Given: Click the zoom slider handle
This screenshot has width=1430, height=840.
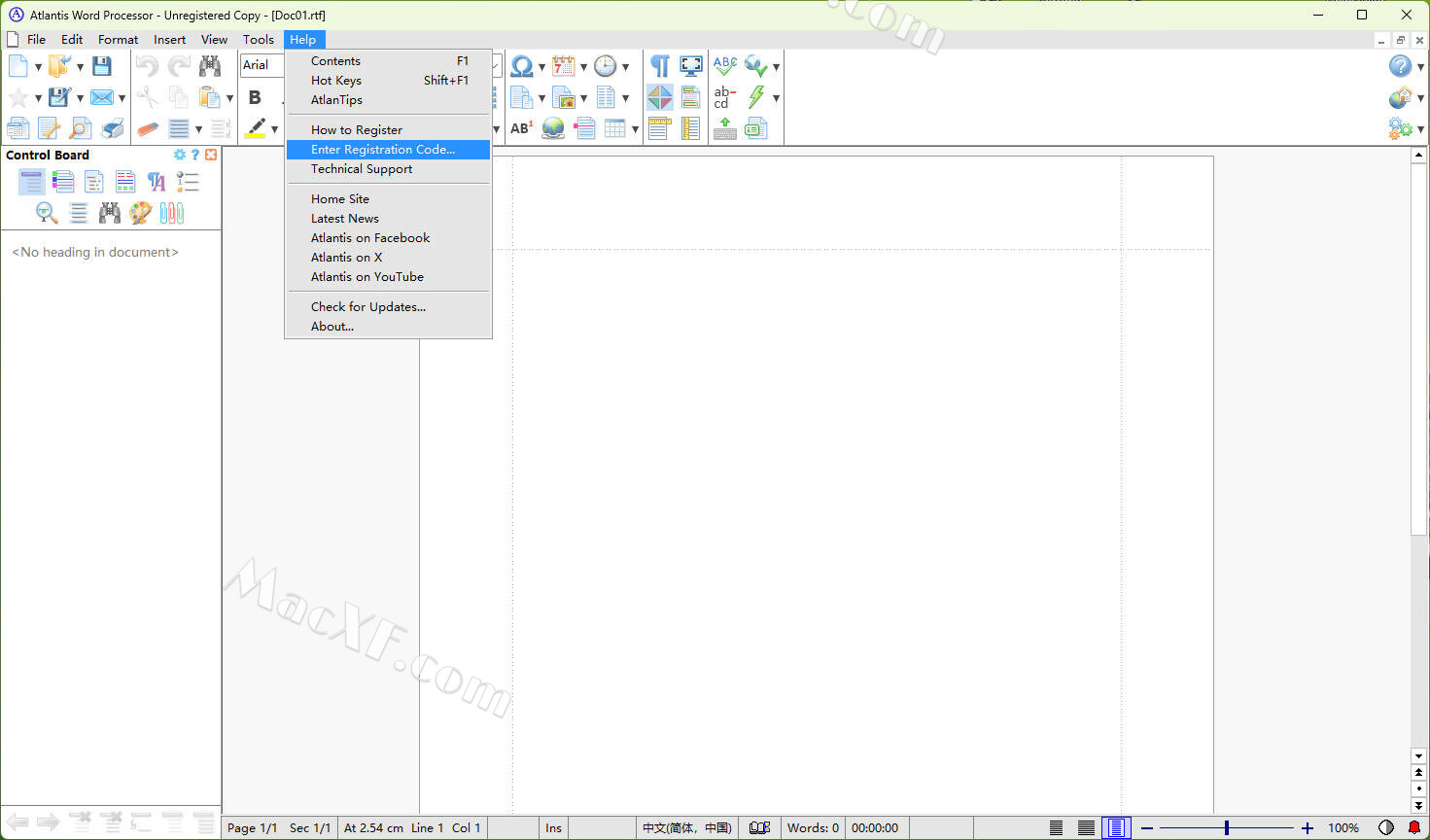Looking at the screenshot, I should pyautogui.click(x=1227, y=828).
